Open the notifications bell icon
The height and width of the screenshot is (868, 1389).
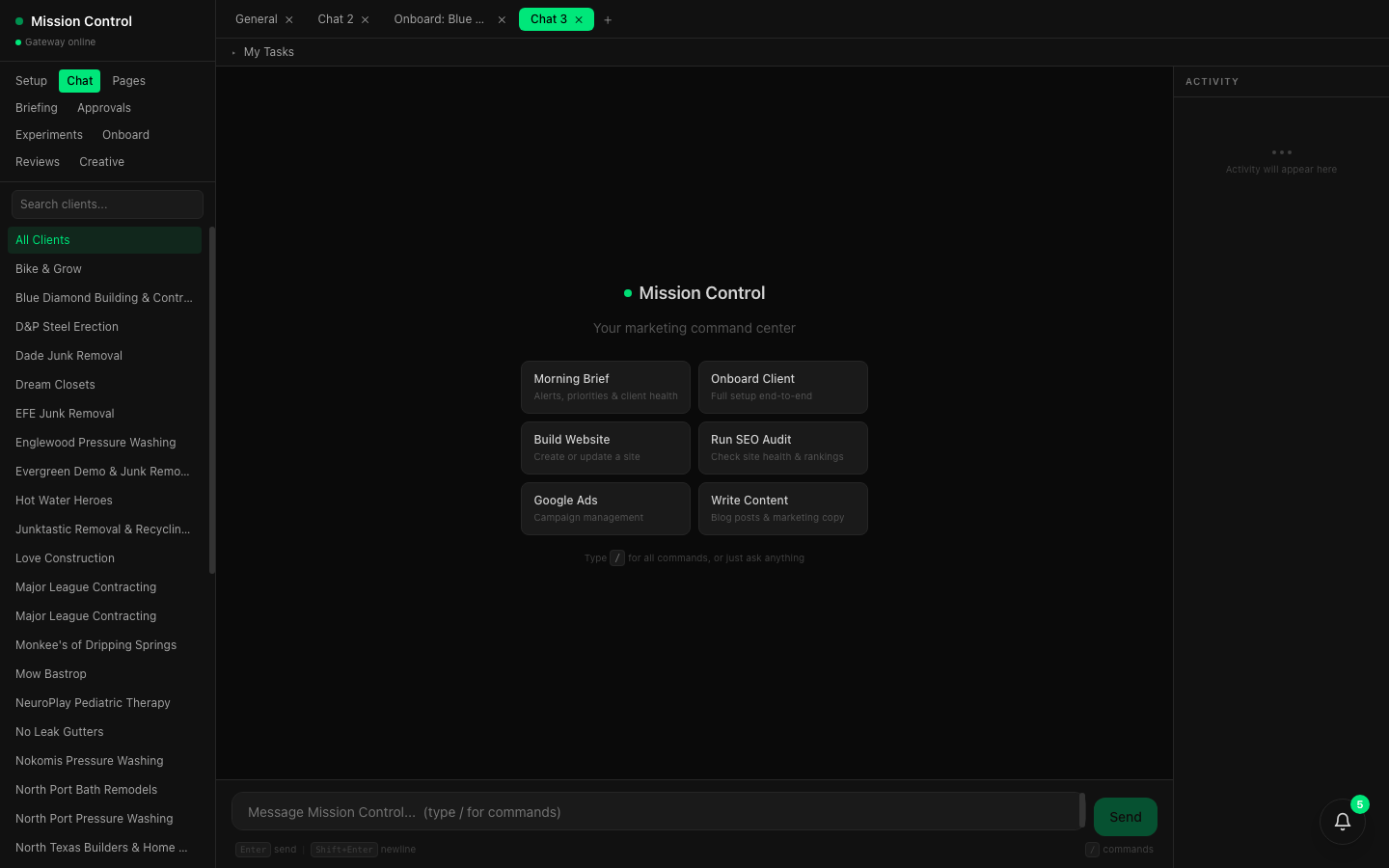[1342, 822]
